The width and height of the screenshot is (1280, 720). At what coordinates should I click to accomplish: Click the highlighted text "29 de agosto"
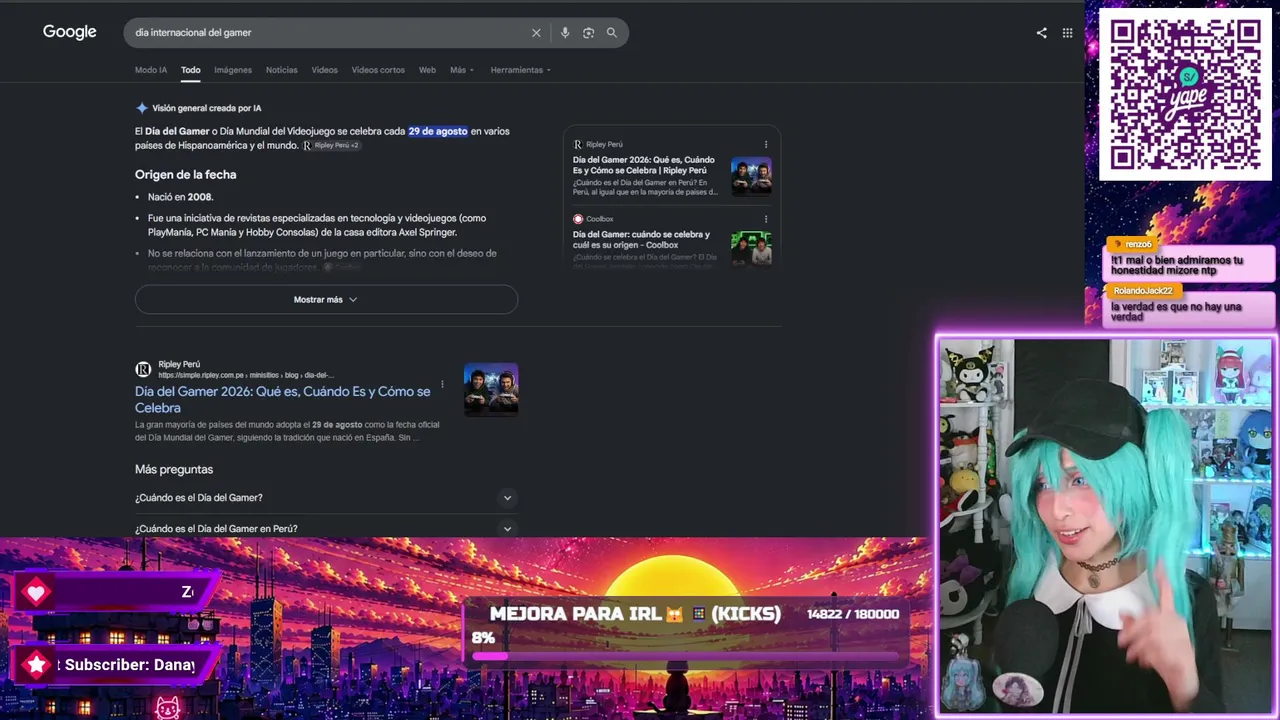pyautogui.click(x=438, y=131)
